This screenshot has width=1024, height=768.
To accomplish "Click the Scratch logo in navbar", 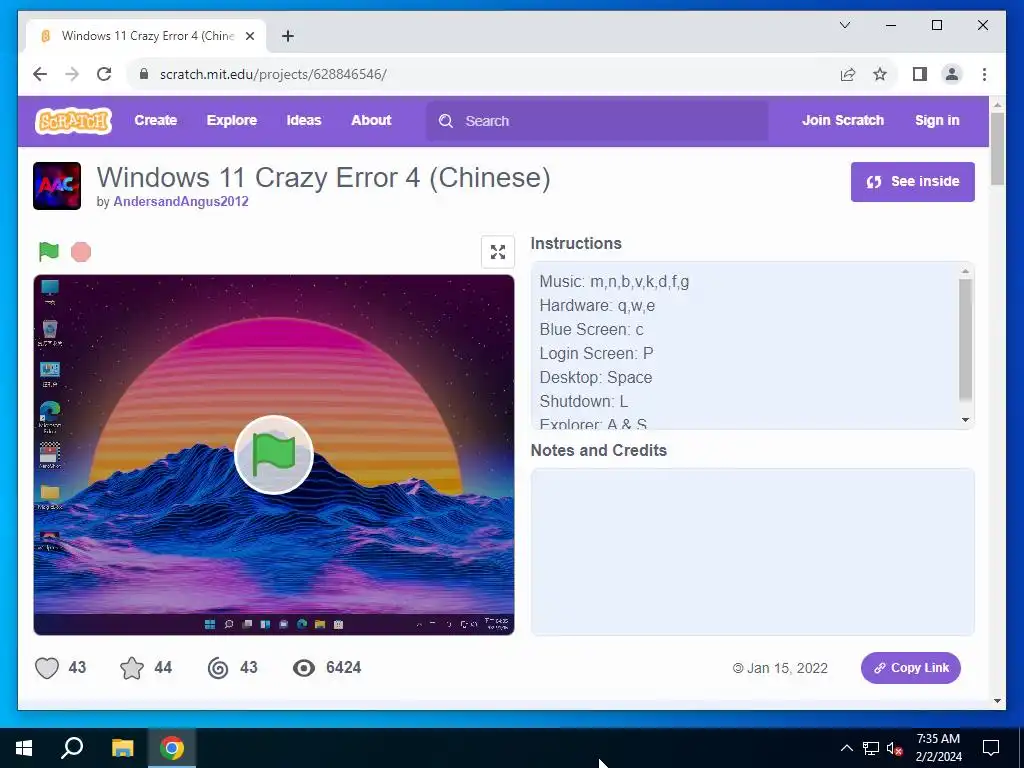I will click(73, 121).
